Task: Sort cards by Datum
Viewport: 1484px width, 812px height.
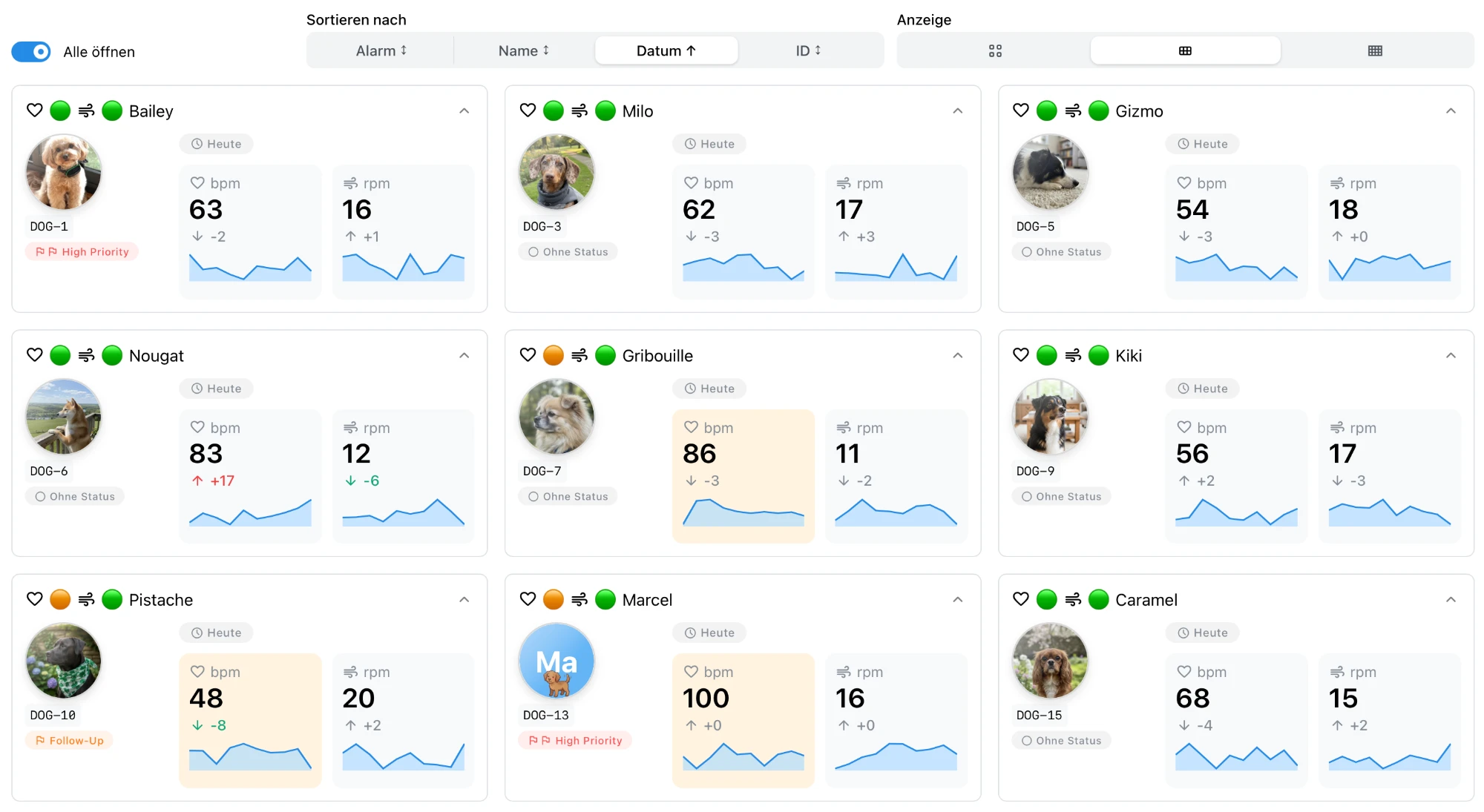Action: [666, 50]
